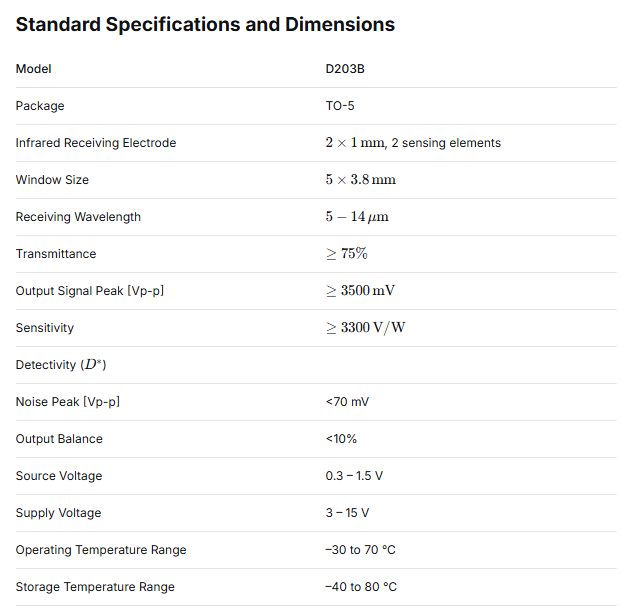Screen dimensions: 620x606
Task: Click the Receiving Wavelength label
Action: [78, 217]
